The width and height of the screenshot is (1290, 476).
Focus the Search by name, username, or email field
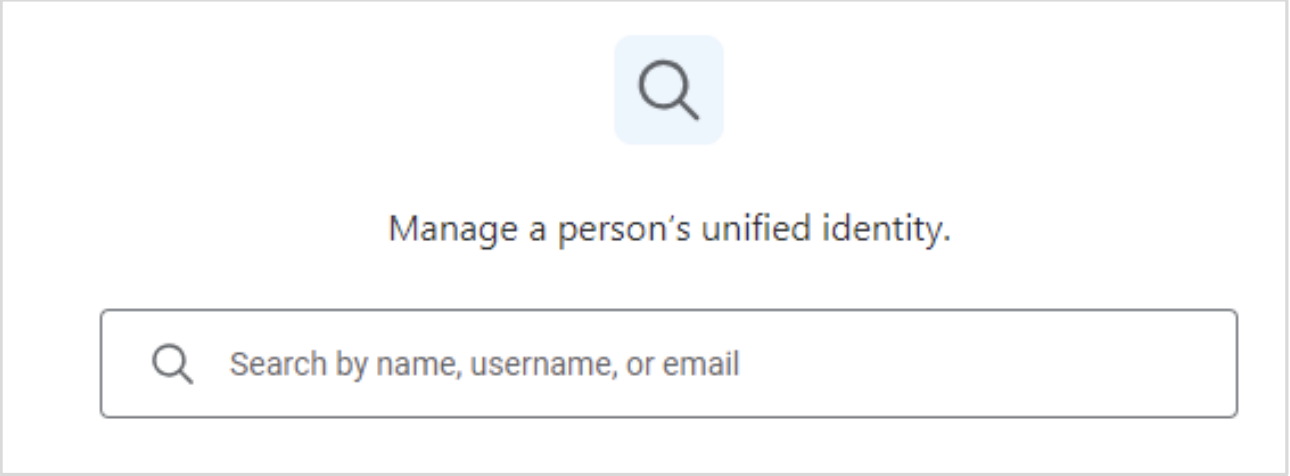668,364
